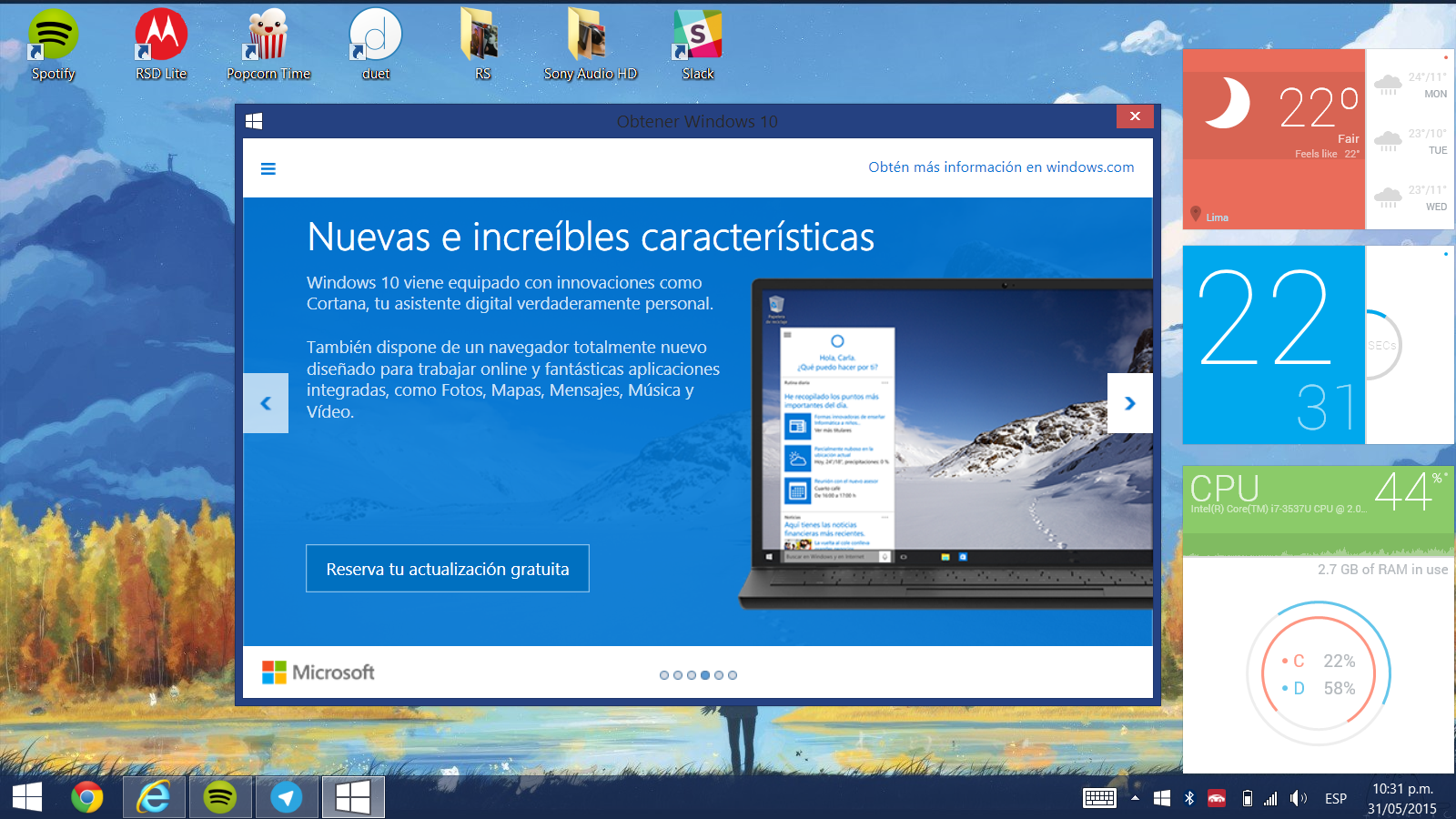Open the RS folder on desktop
Viewport: 1456px width, 819px height.
coord(482,45)
